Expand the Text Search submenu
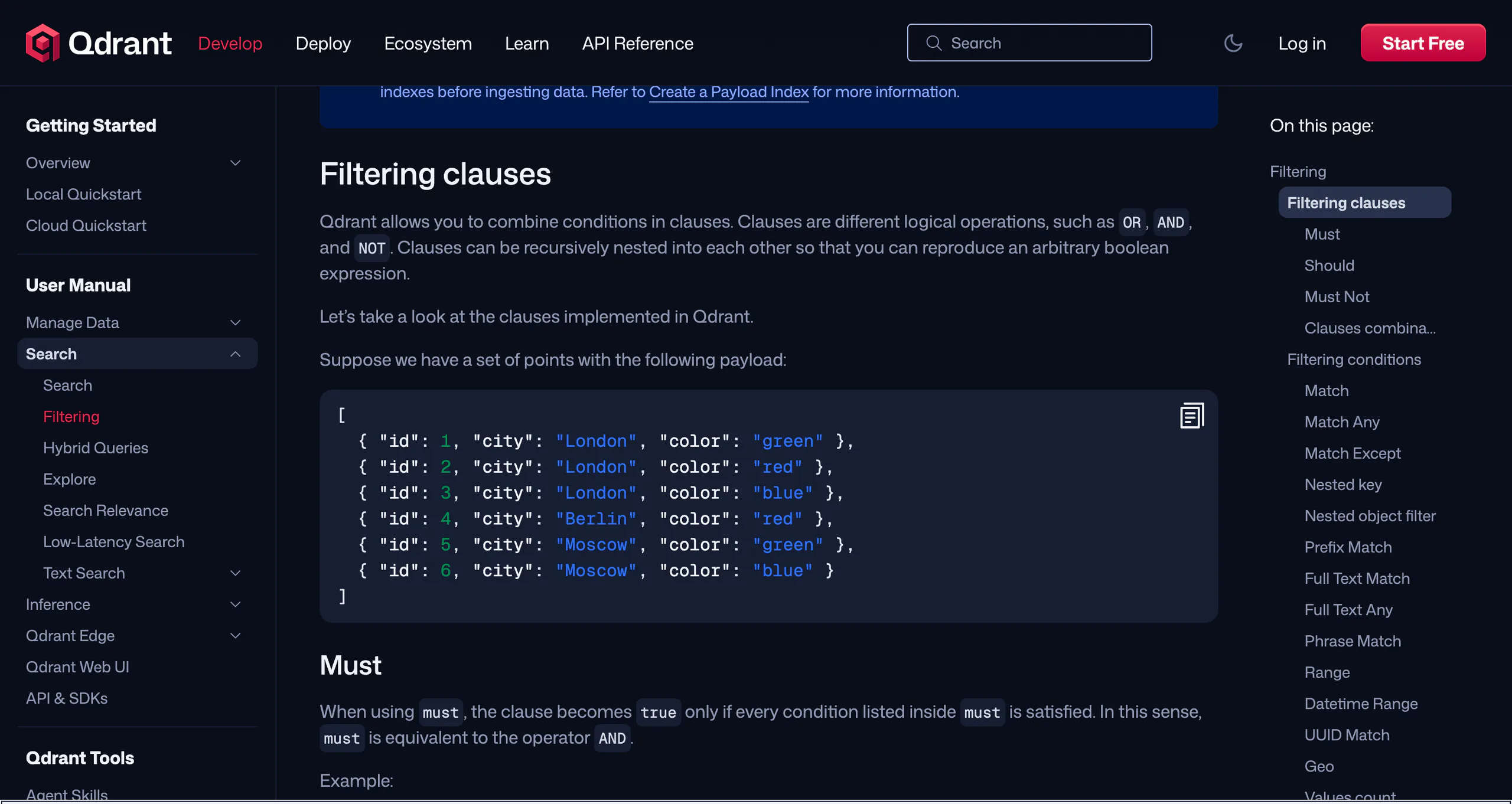 pos(235,573)
